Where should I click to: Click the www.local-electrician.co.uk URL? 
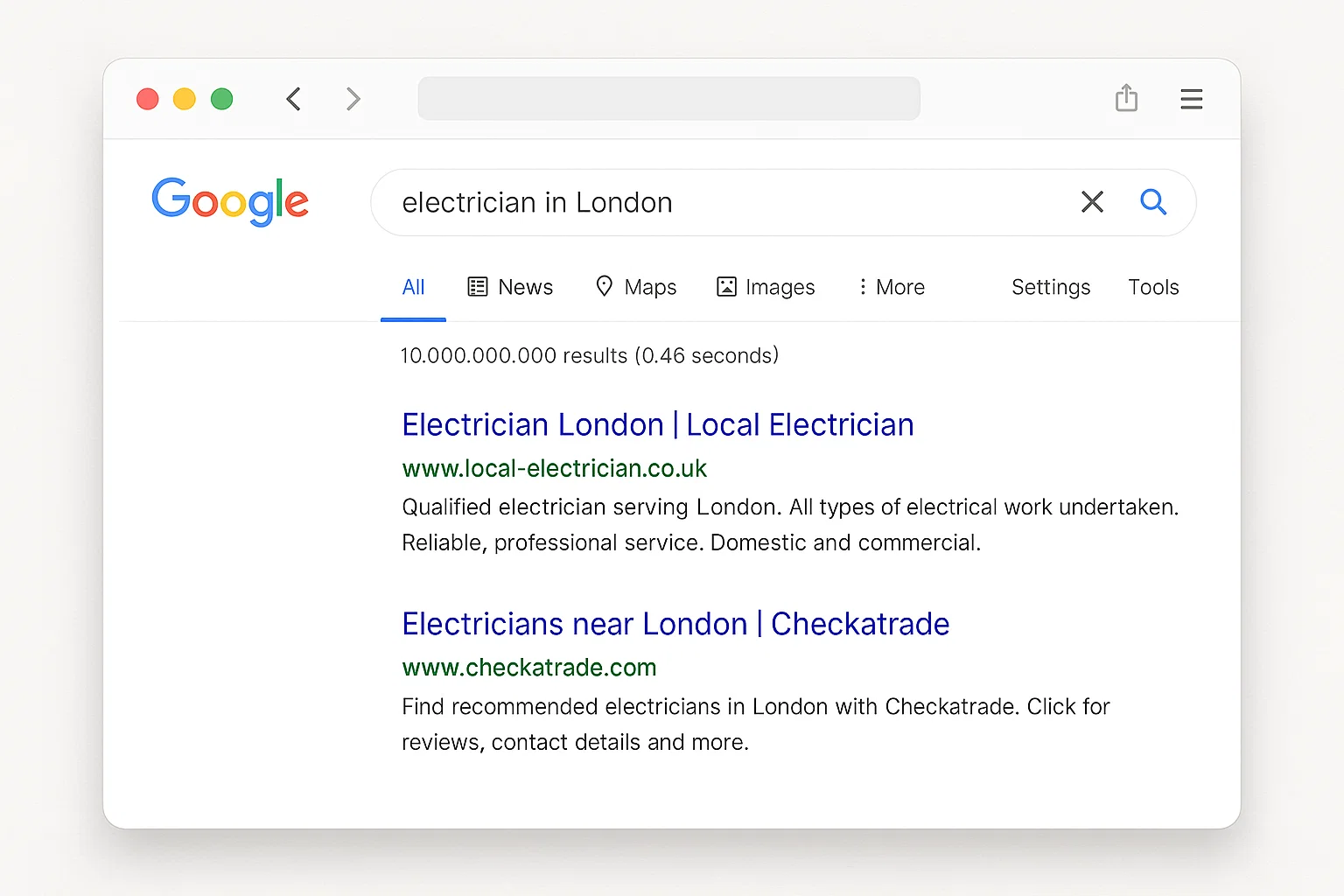click(554, 468)
